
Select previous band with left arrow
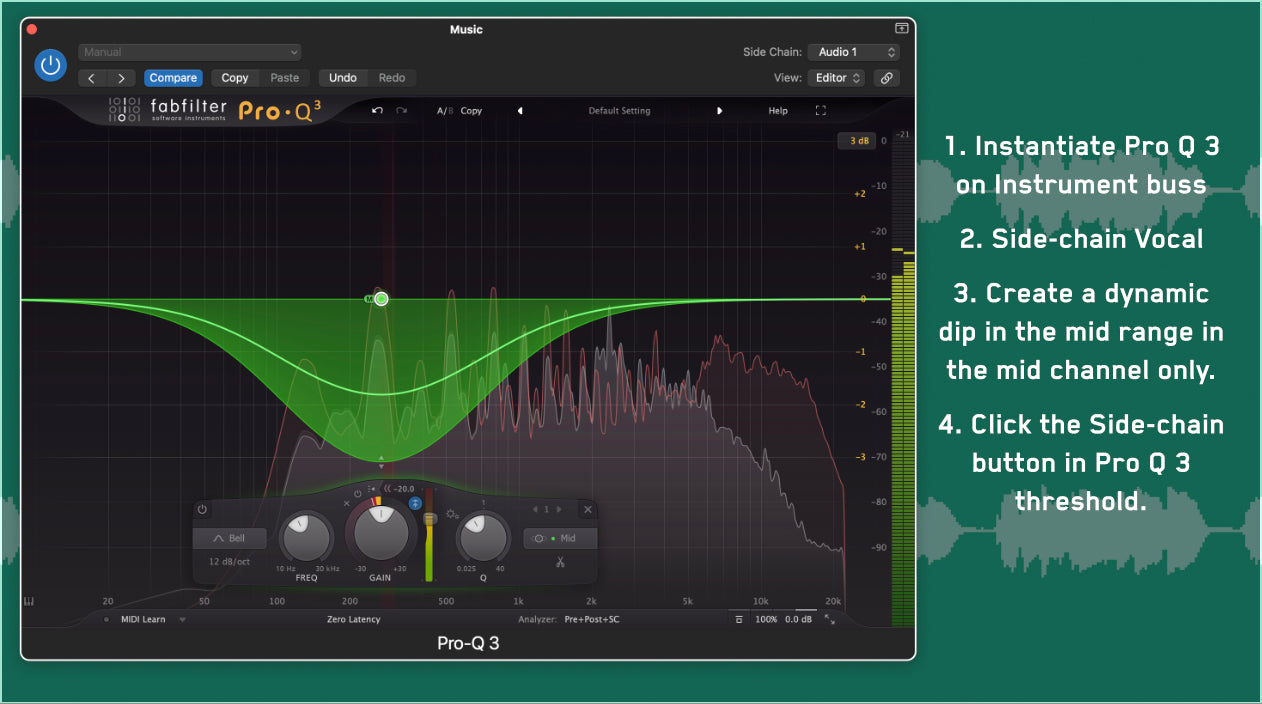534,510
